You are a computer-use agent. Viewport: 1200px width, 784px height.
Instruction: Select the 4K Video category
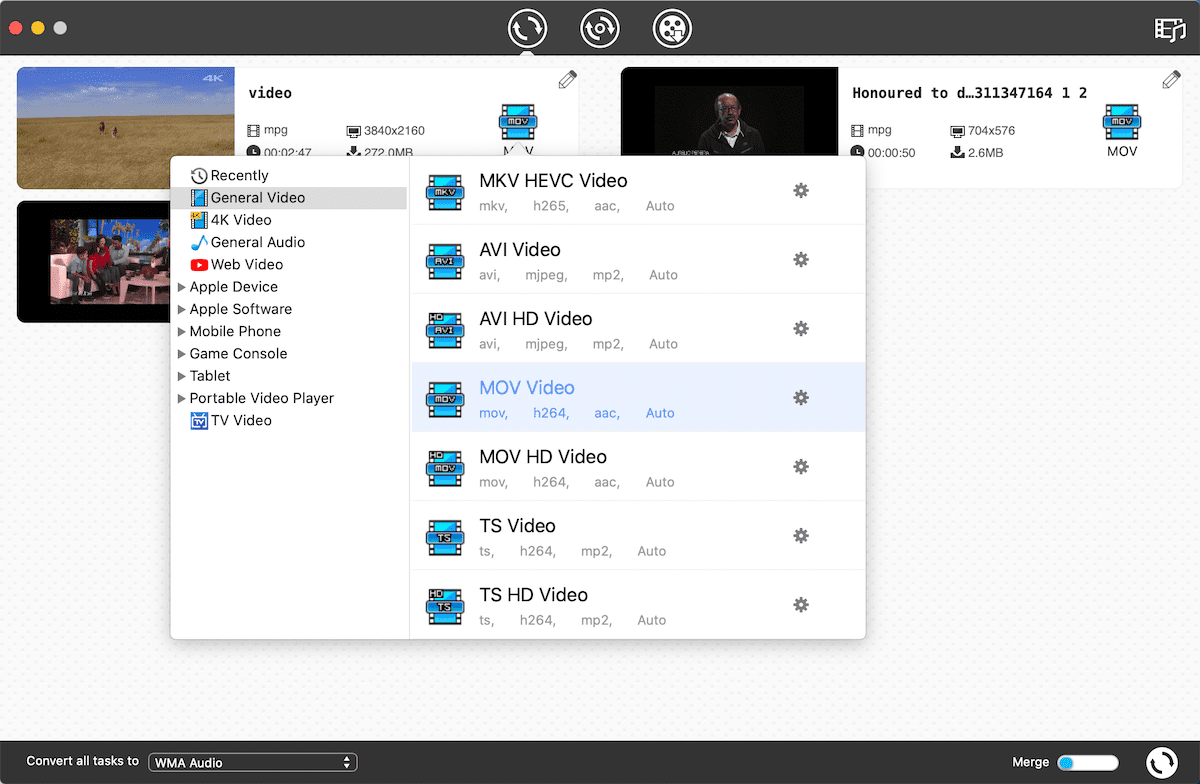[240, 220]
